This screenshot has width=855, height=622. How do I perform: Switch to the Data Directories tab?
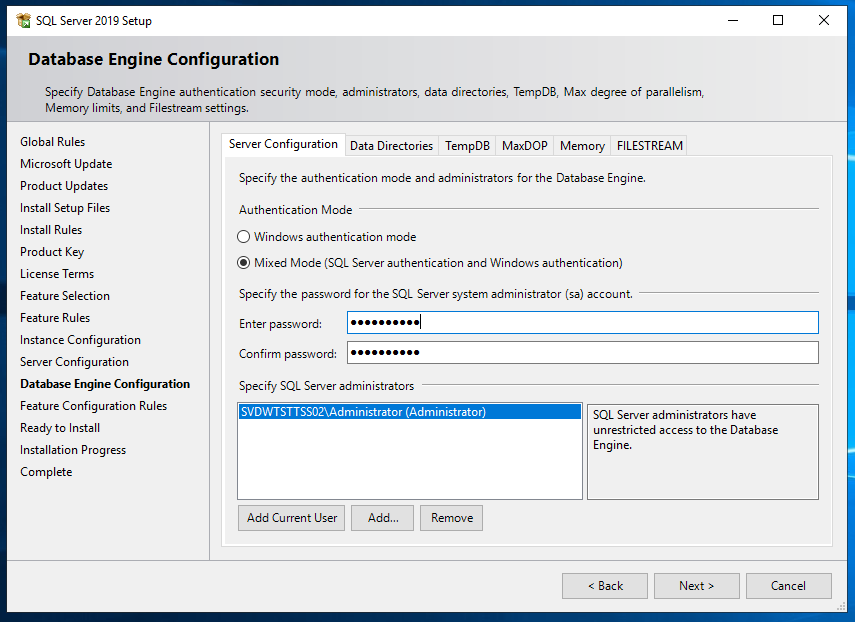pyautogui.click(x=392, y=146)
